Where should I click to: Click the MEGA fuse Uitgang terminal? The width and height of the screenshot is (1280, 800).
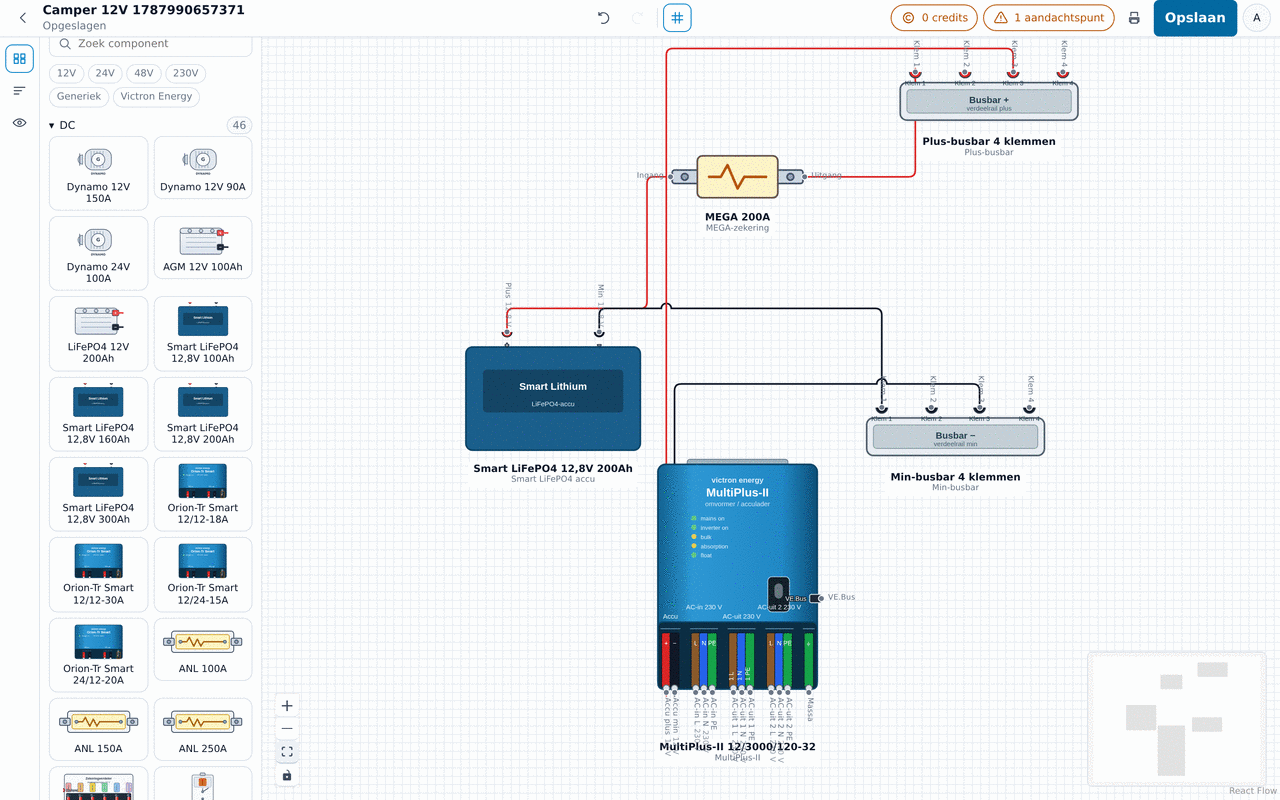pos(805,177)
